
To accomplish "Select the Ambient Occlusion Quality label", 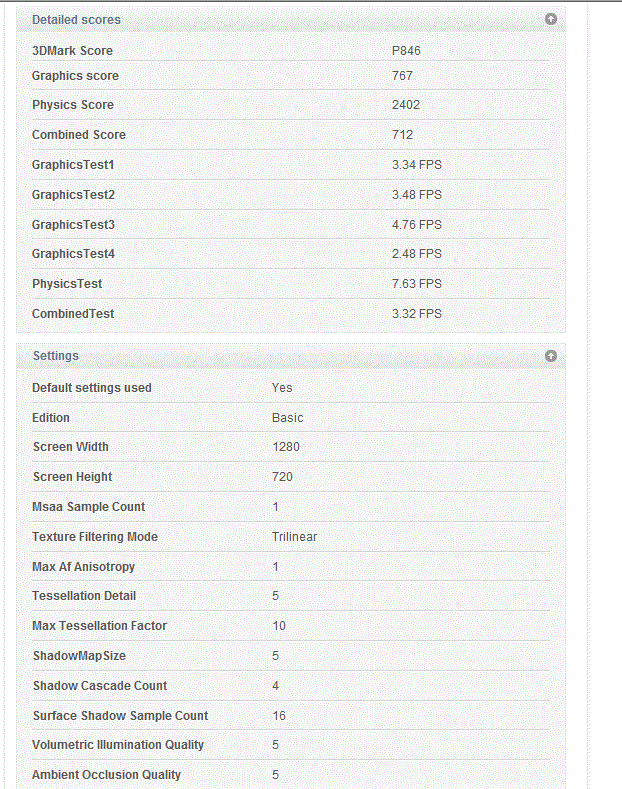I will pos(106,775).
